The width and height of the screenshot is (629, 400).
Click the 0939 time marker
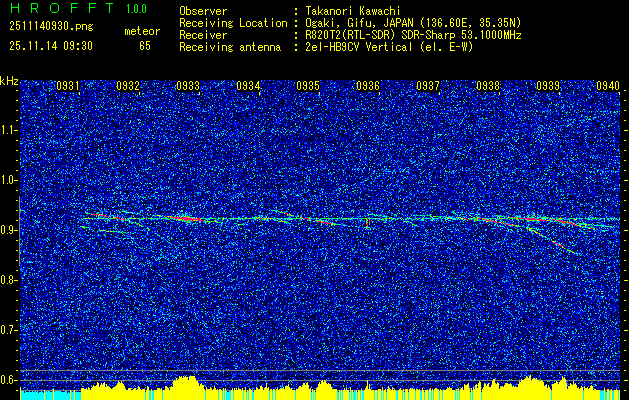(x=548, y=86)
